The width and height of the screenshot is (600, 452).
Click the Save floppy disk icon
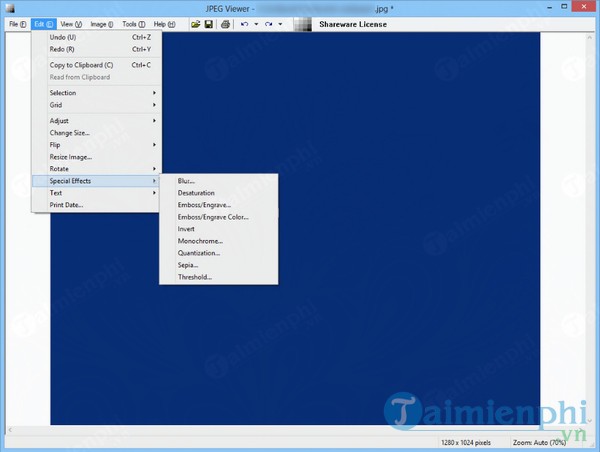(x=209, y=24)
